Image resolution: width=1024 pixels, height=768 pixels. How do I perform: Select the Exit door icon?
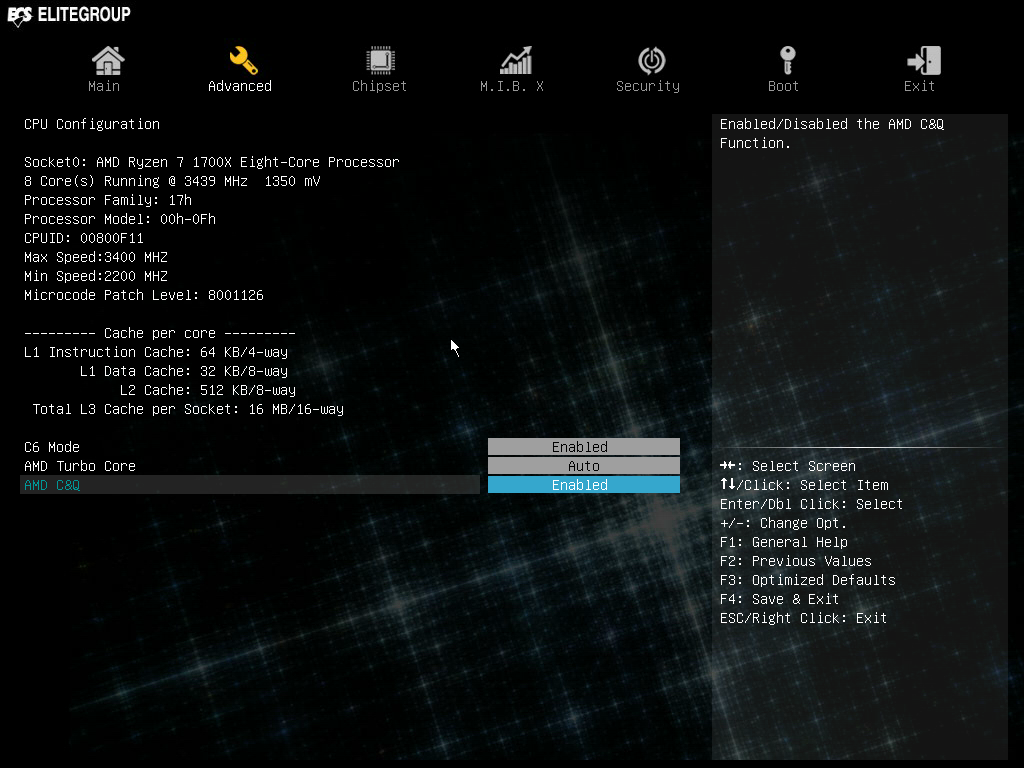click(924, 60)
